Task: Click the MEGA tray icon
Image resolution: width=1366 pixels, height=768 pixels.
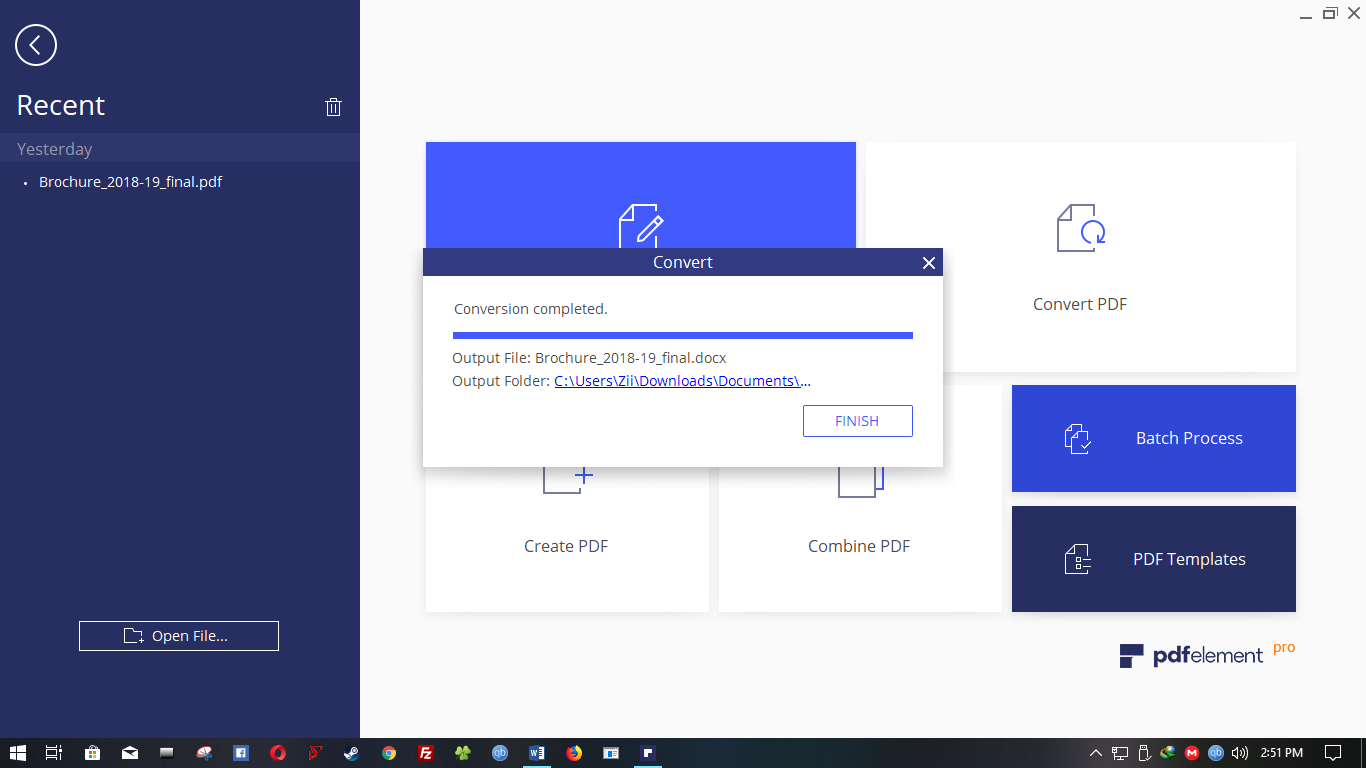Action: 1192,753
